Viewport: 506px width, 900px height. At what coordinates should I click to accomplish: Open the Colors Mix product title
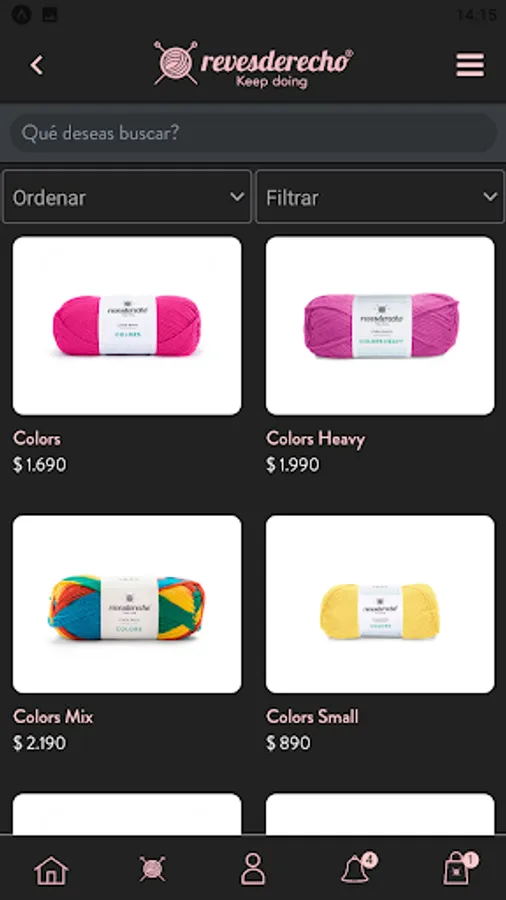pos(53,717)
